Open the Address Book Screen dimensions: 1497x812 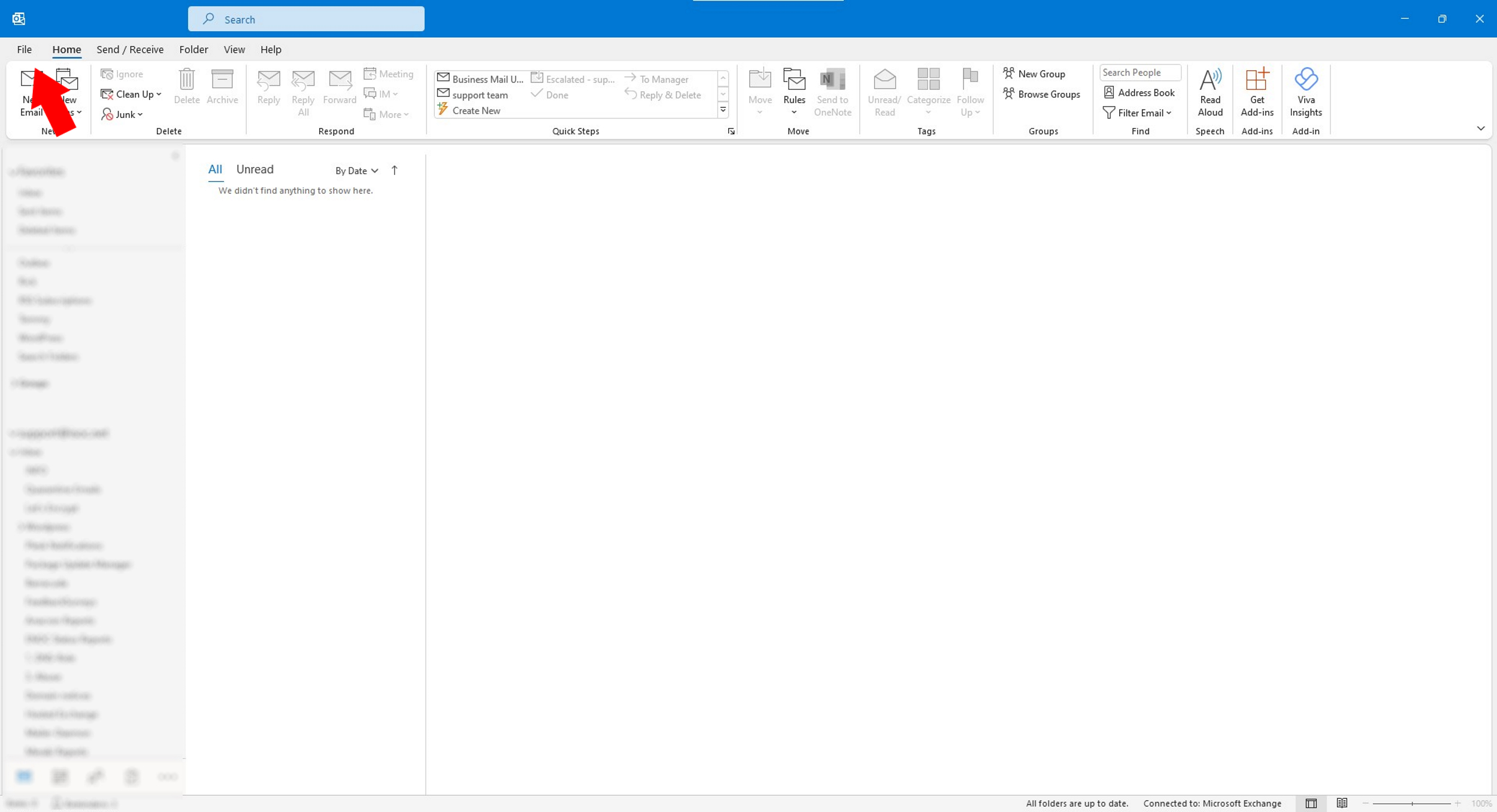tap(1139, 93)
